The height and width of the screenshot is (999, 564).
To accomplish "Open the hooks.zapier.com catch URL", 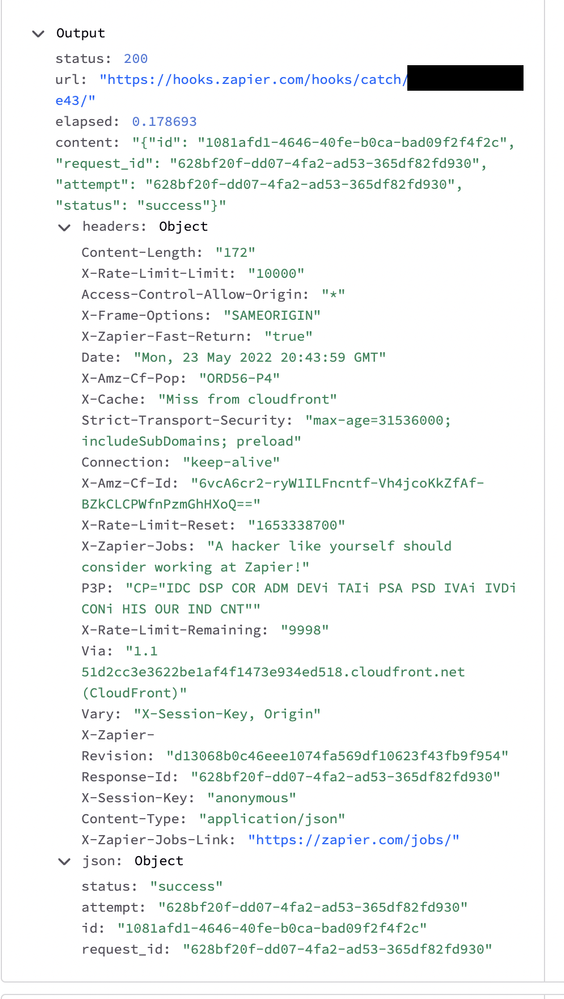I will (254, 80).
